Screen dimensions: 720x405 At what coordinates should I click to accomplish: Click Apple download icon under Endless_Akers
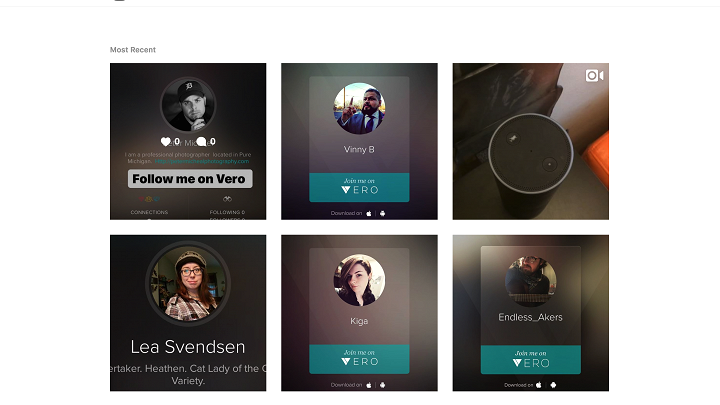point(541,384)
